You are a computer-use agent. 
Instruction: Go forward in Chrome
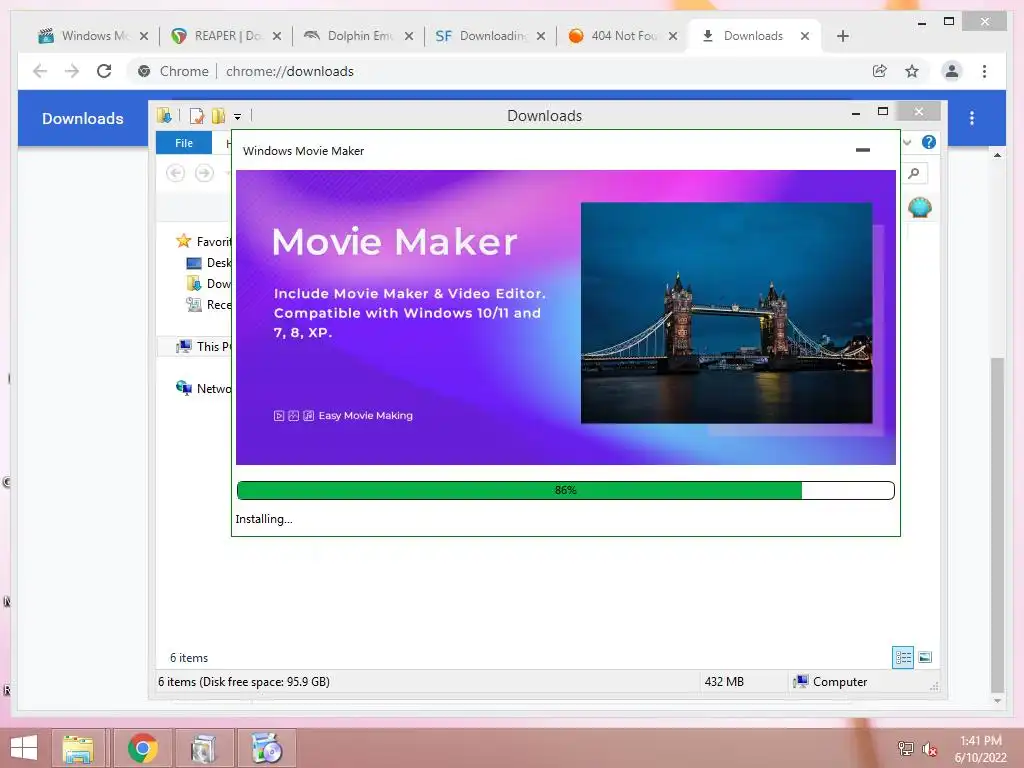[x=72, y=71]
